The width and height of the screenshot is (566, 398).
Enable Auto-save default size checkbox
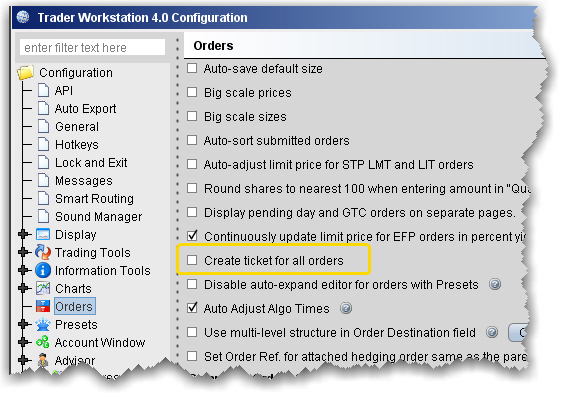(x=192, y=68)
